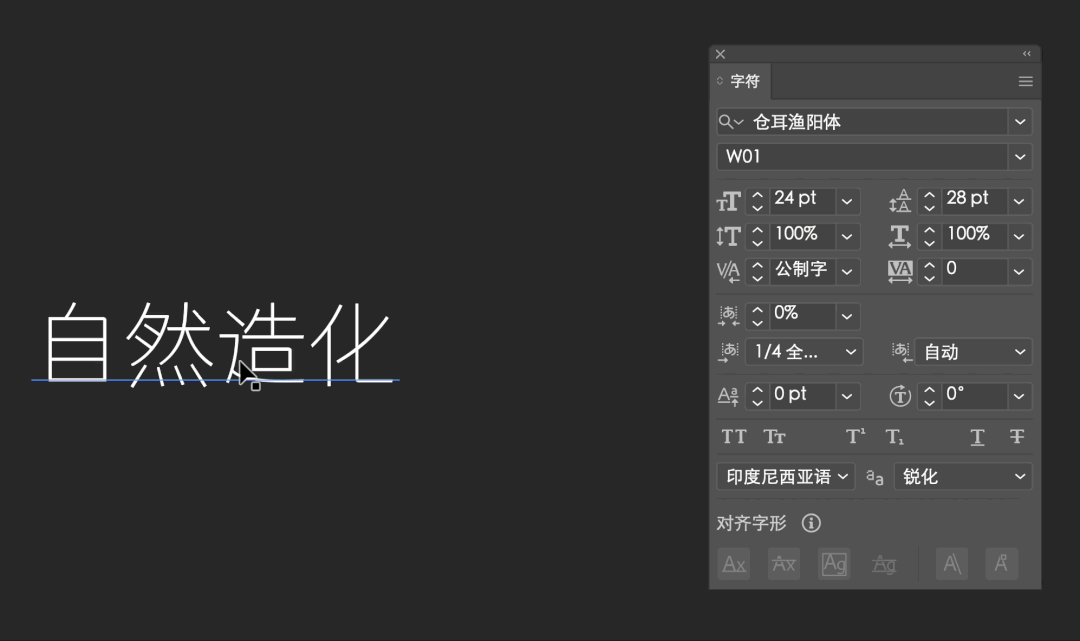Screen dimensions: 1080x641
Task: Click the 28 pt leading field
Action: [975, 200]
